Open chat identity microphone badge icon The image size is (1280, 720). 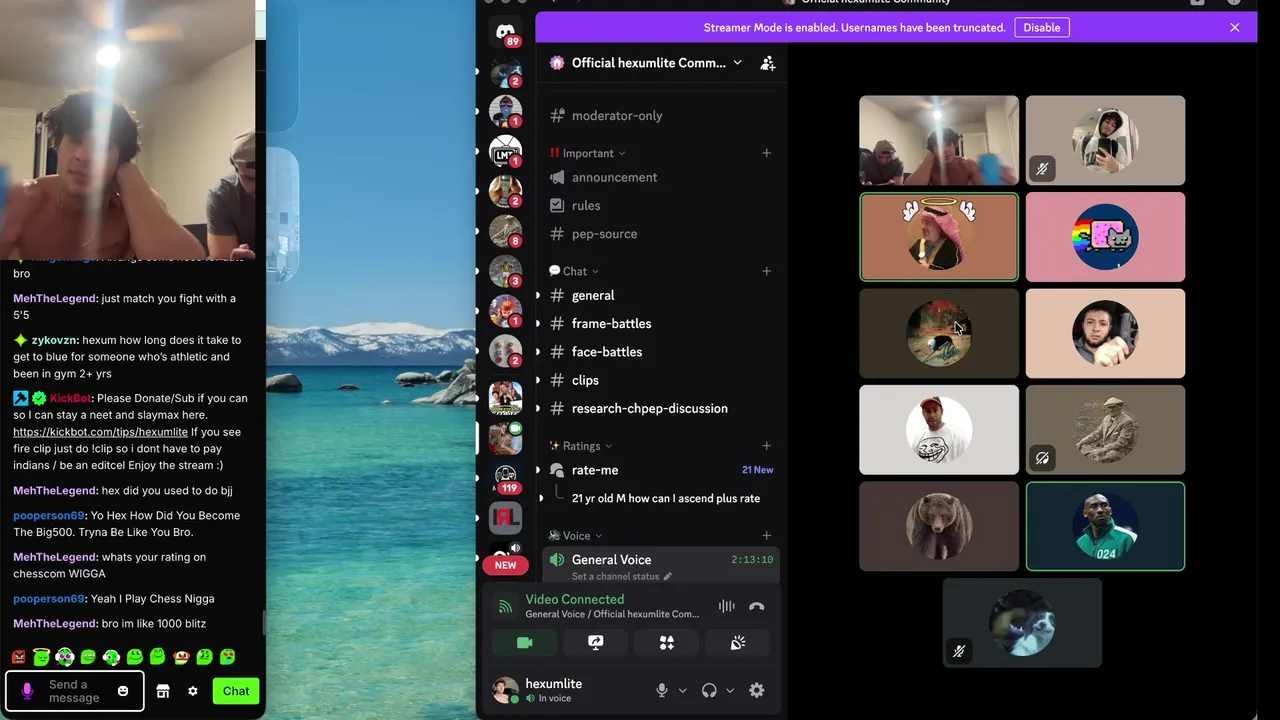click(x=27, y=691)
